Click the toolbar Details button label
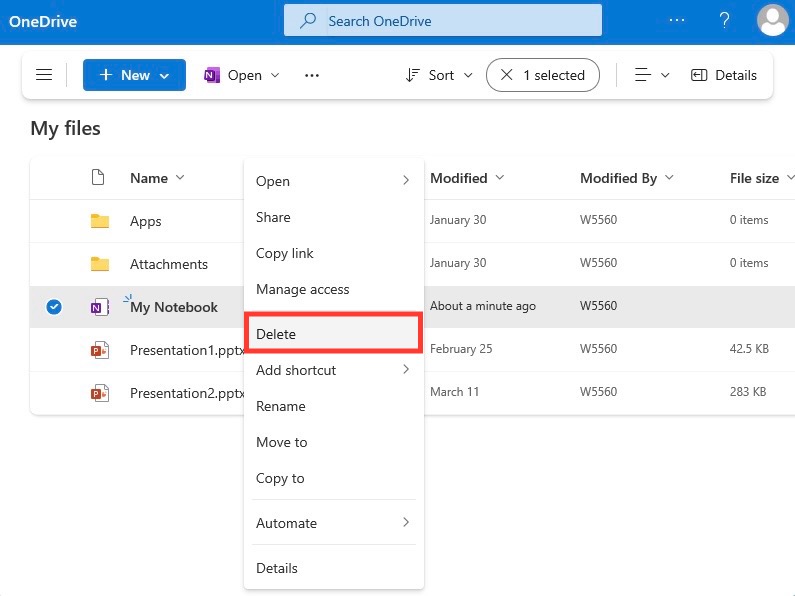This screenshot has width=795, height=596. click(x=736, y=75)
